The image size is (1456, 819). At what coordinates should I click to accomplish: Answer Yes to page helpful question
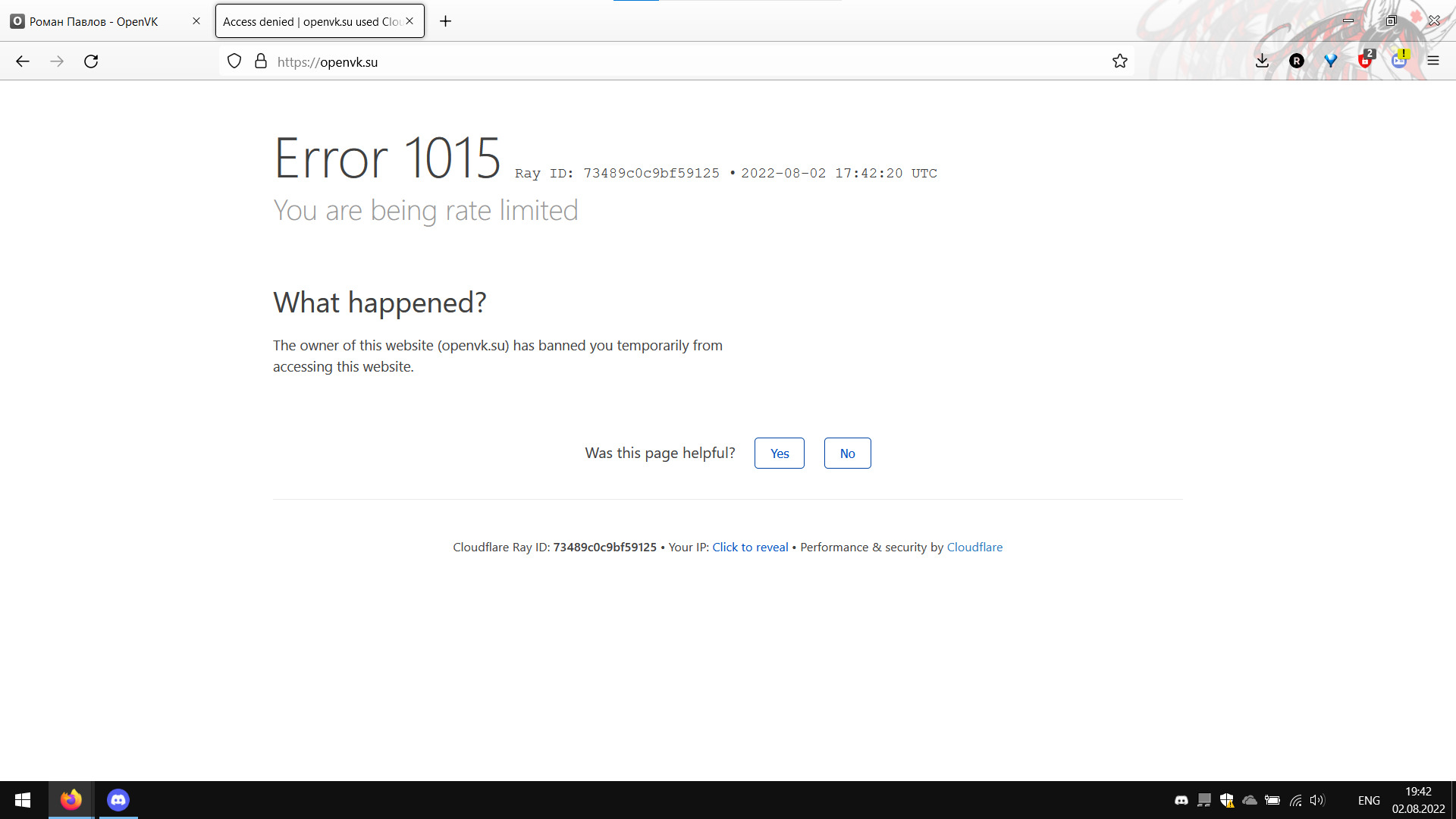pyautogui.click(x=779, y=453)
